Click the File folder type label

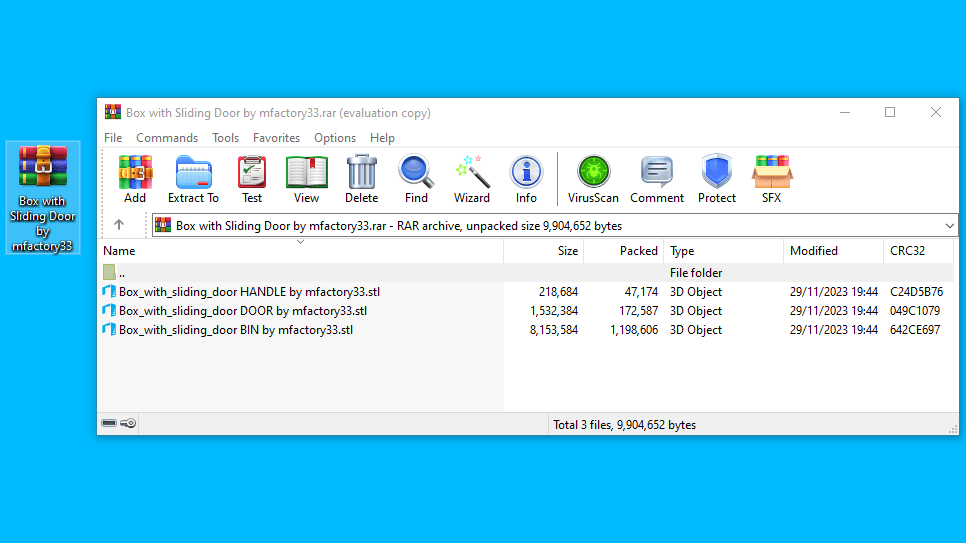[696, 272]
